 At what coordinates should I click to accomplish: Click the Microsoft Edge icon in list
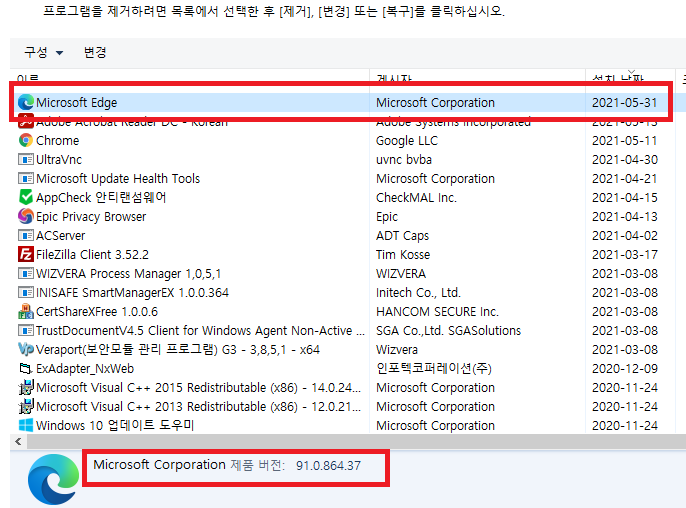click(26, 102)
